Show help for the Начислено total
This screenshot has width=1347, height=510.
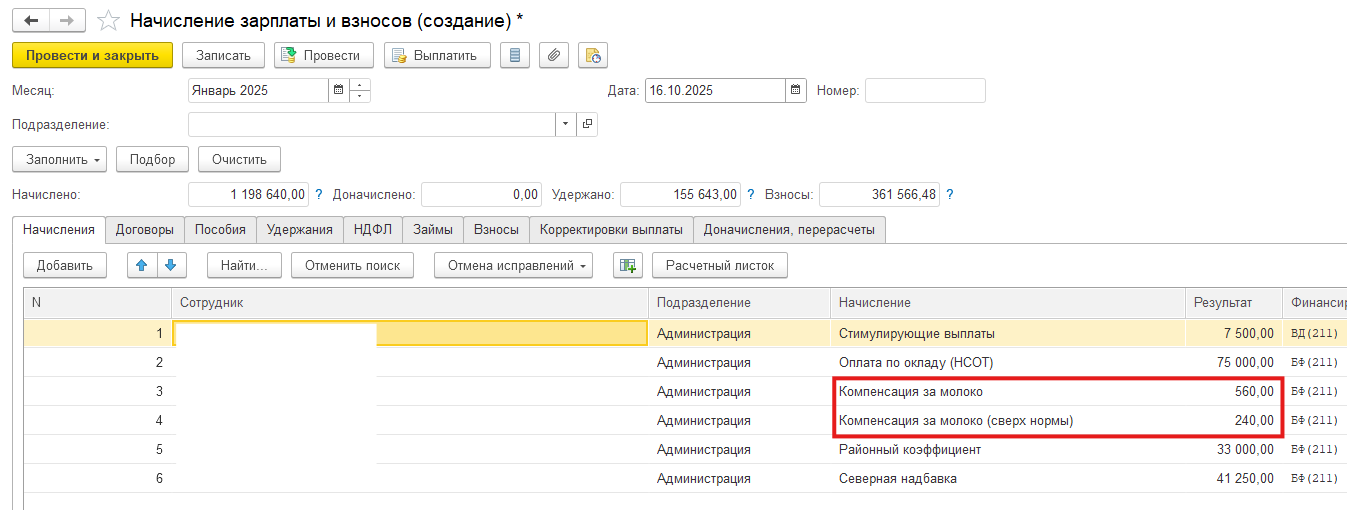[x=319, y=195]
